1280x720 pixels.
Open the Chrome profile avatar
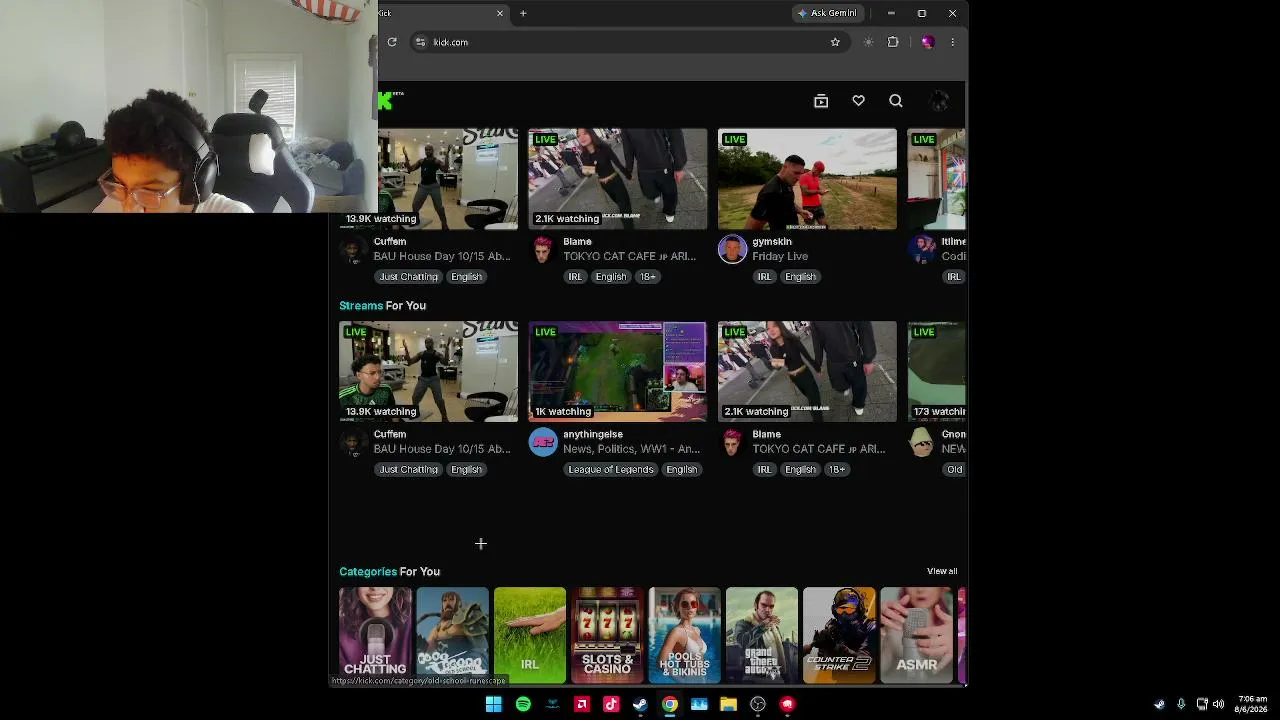927,42
